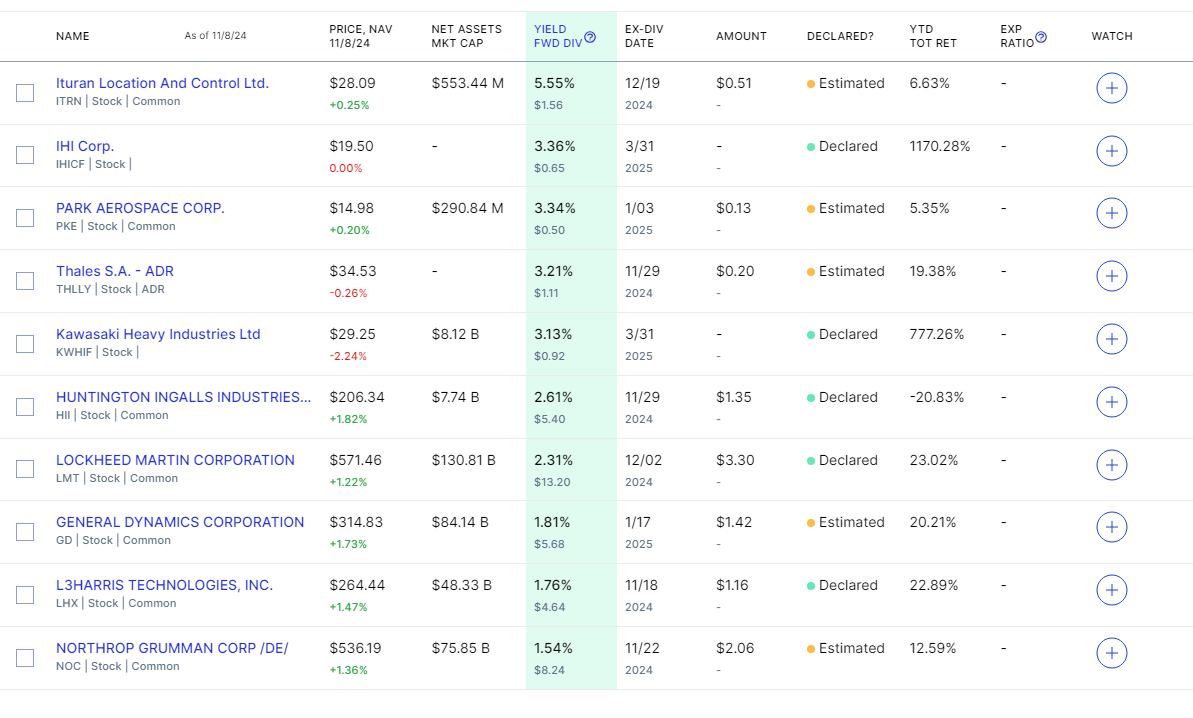
Task: Select Declared status in Lockheed Martin row
Action: [x=842, y=460]
